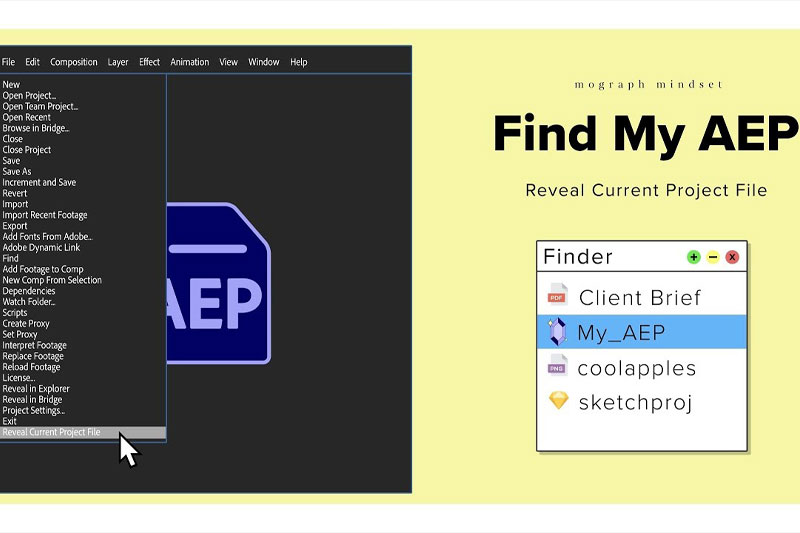Click the mograph mindset text
The height and width of the screenshot is (533, 800).
(648, 85)
